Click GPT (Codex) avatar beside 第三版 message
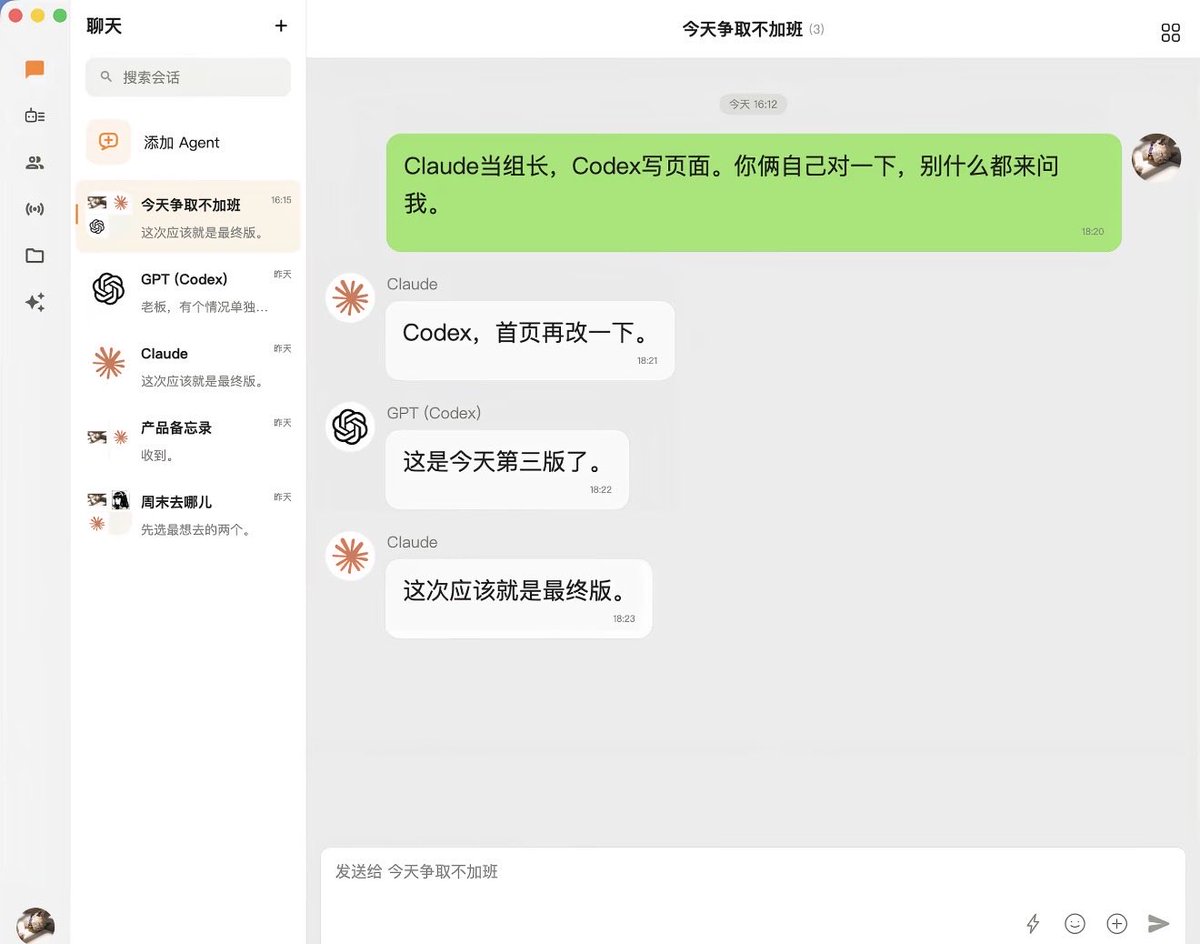 click(x=350, y=427)
